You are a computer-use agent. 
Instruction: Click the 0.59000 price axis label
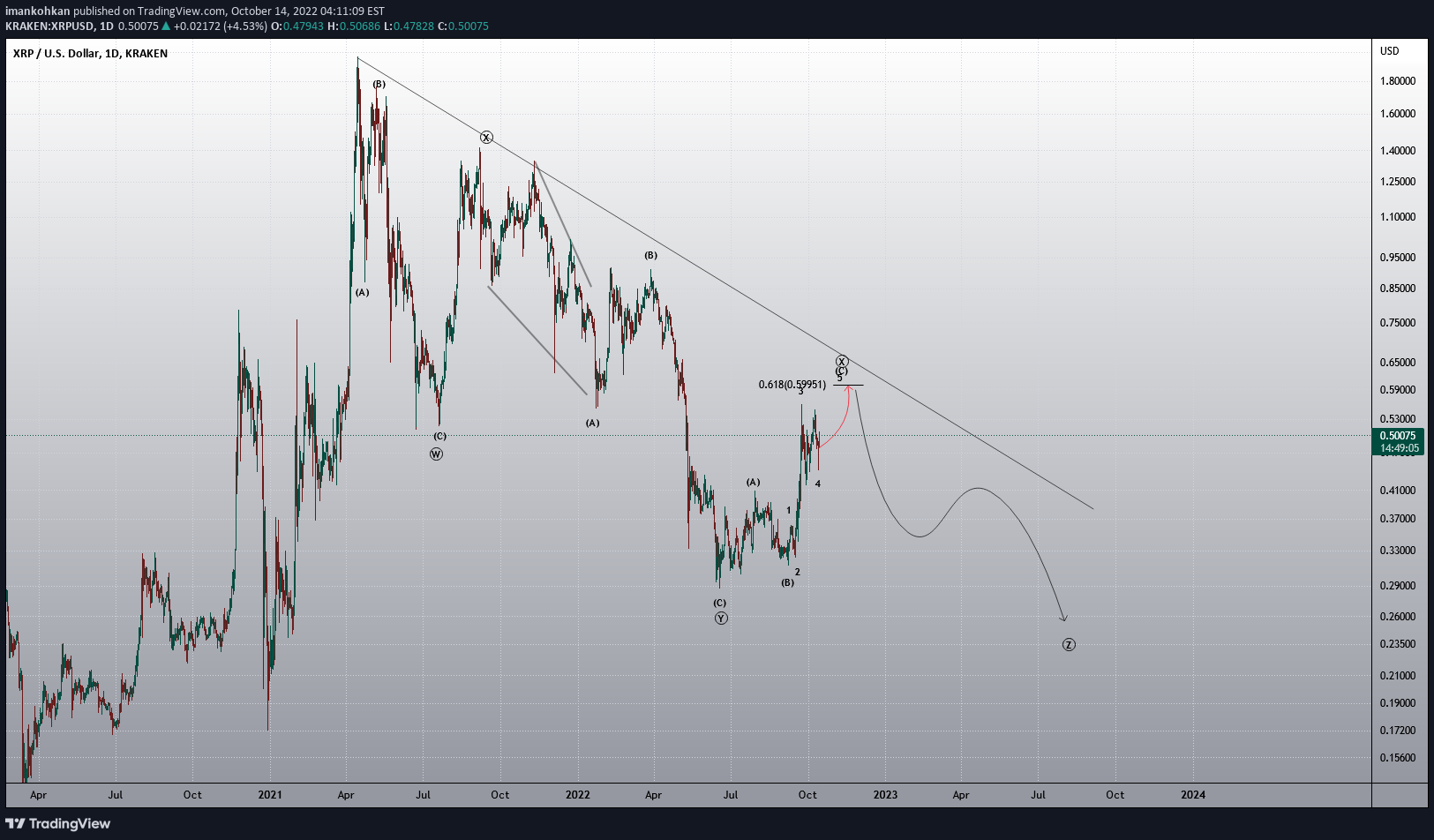point(1398,390)
